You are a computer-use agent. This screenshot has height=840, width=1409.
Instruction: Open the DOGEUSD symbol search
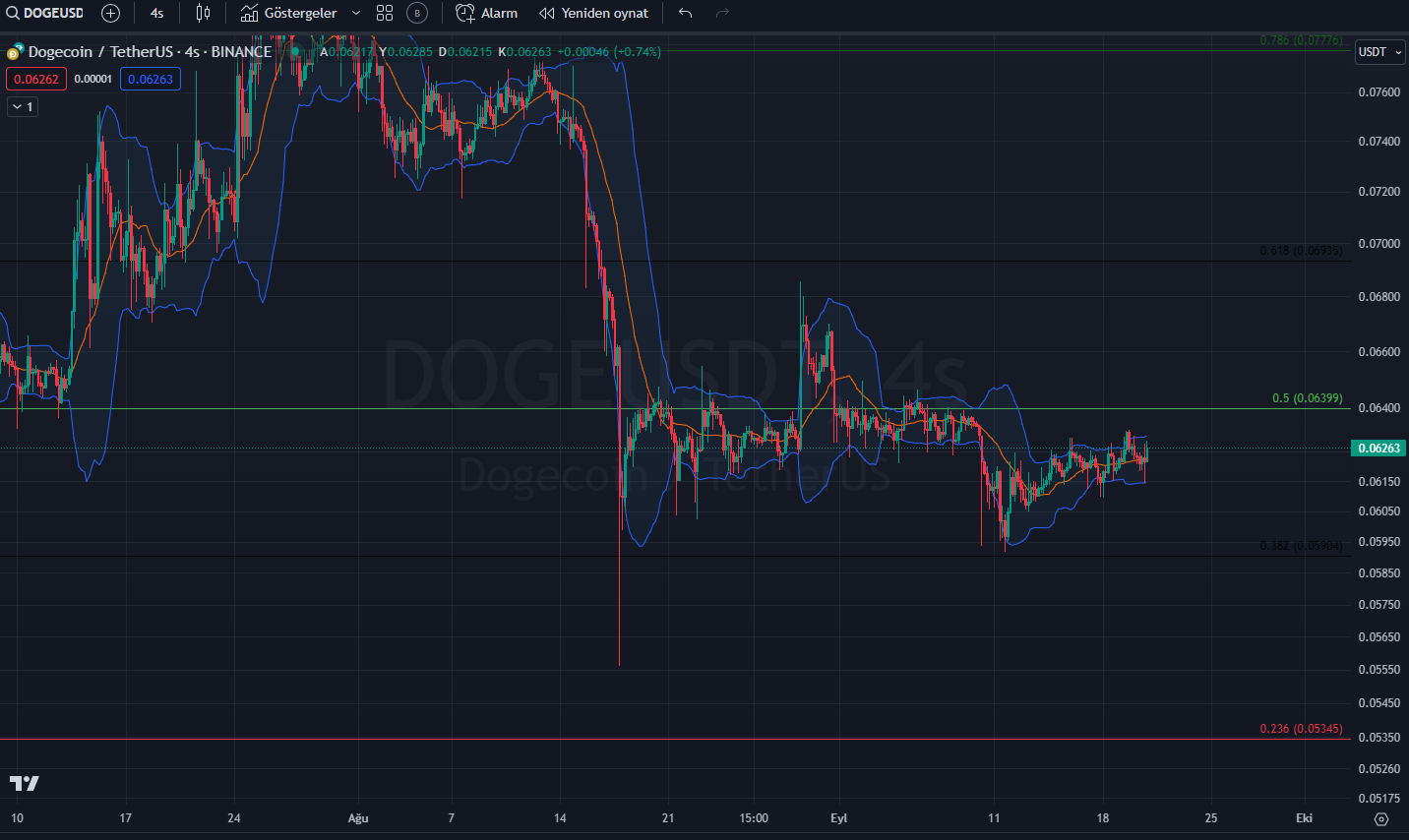(x=45, y=13)
